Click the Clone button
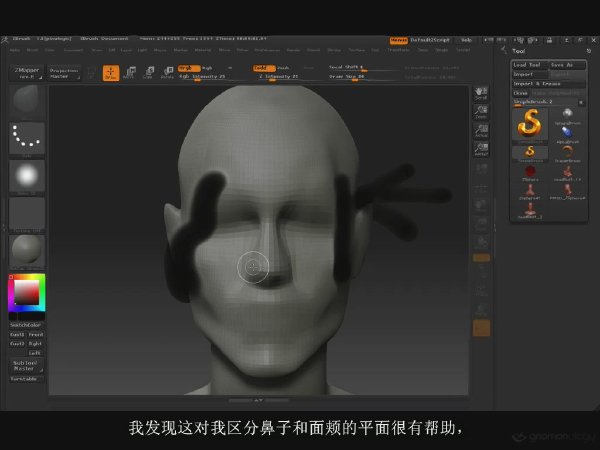This screenshot has width=600, height=450. pyautogui.click(x=520, y=93)
